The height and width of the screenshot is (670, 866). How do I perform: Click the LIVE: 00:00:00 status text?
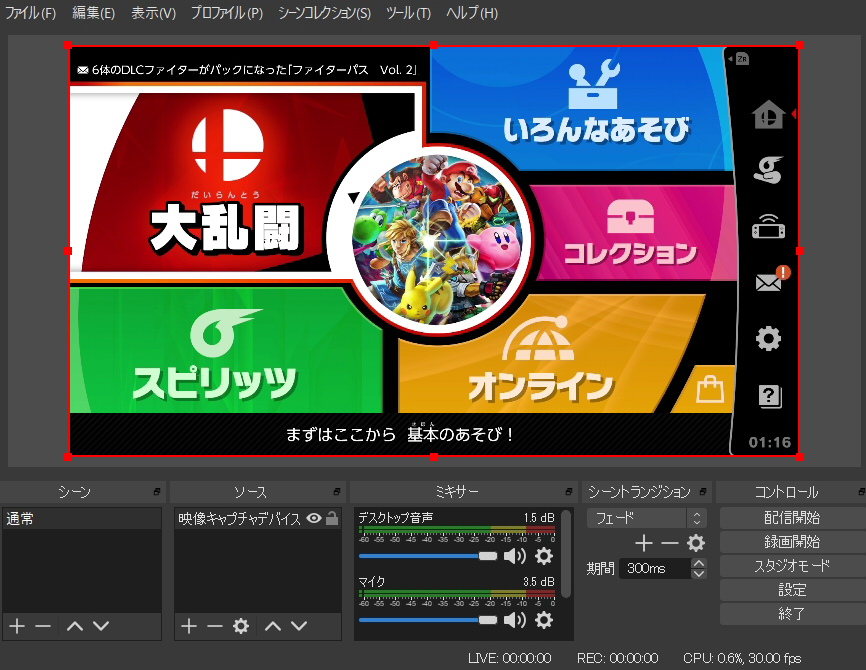[x=509, y=658]
